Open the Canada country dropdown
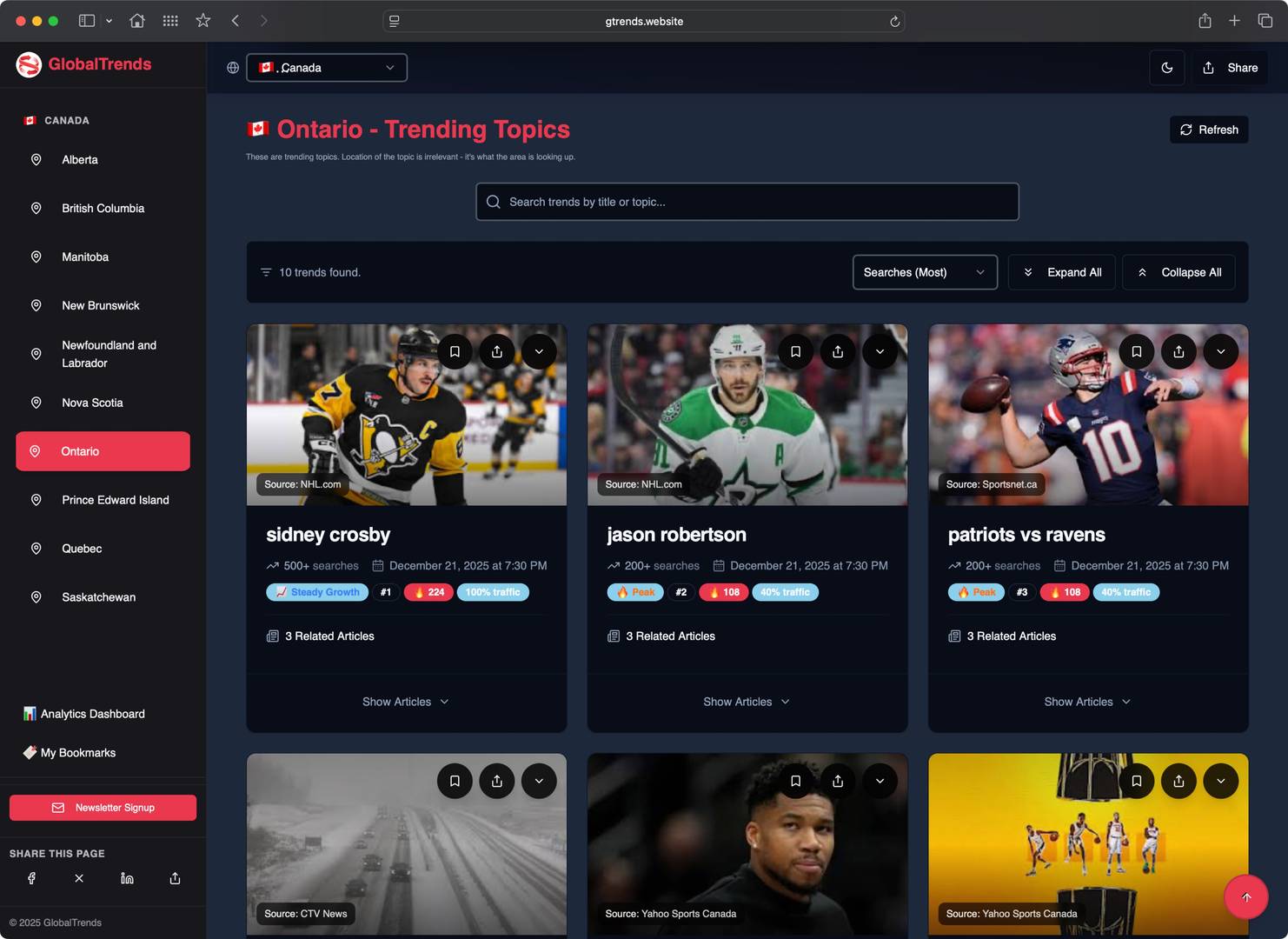Screen dimensions: 1288x939 pyautogui.click(x=327, y=68)
